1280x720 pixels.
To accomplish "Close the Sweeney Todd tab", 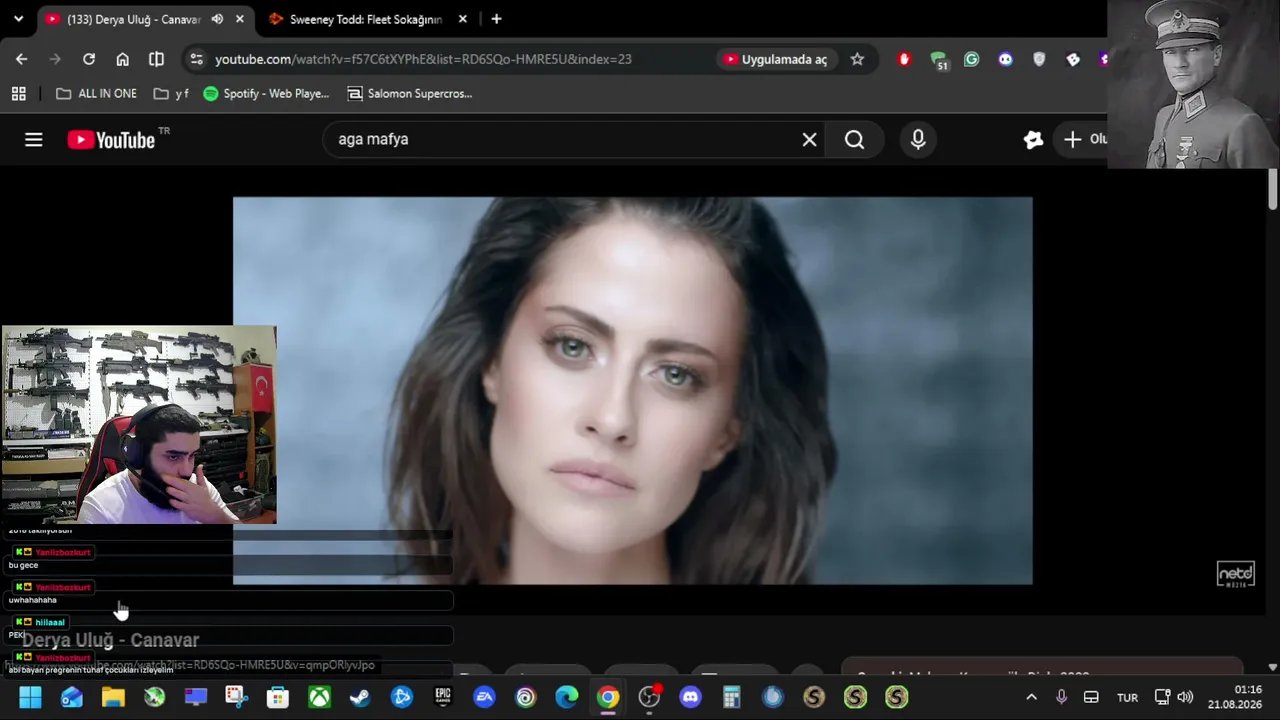I will point(462,19).
